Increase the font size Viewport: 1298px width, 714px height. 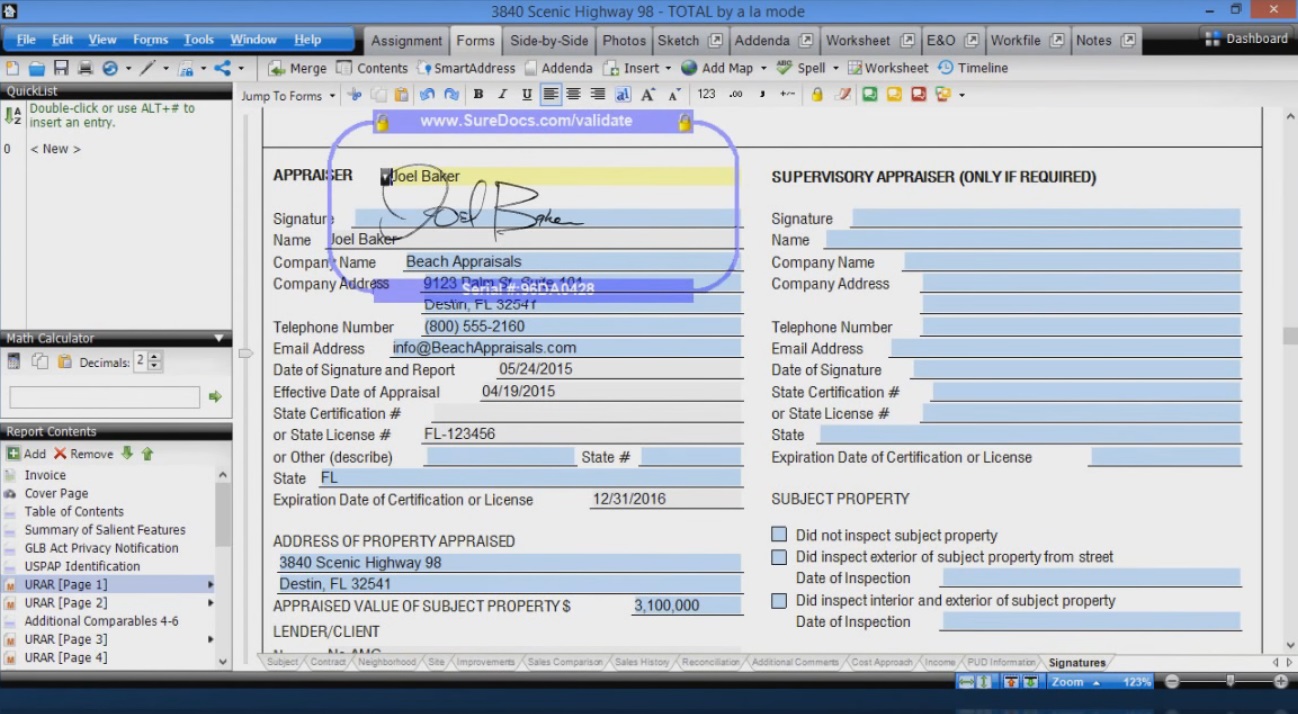647,95
